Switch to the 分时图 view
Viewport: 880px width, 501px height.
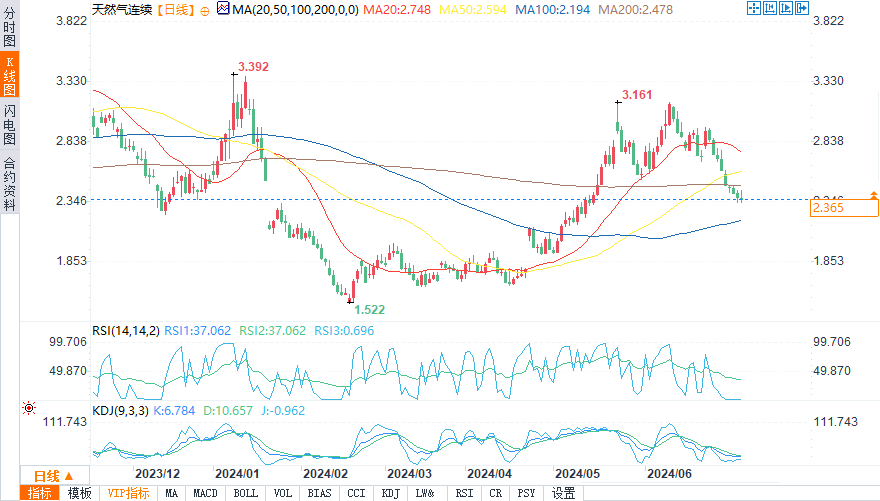click(x=9, y=31)
